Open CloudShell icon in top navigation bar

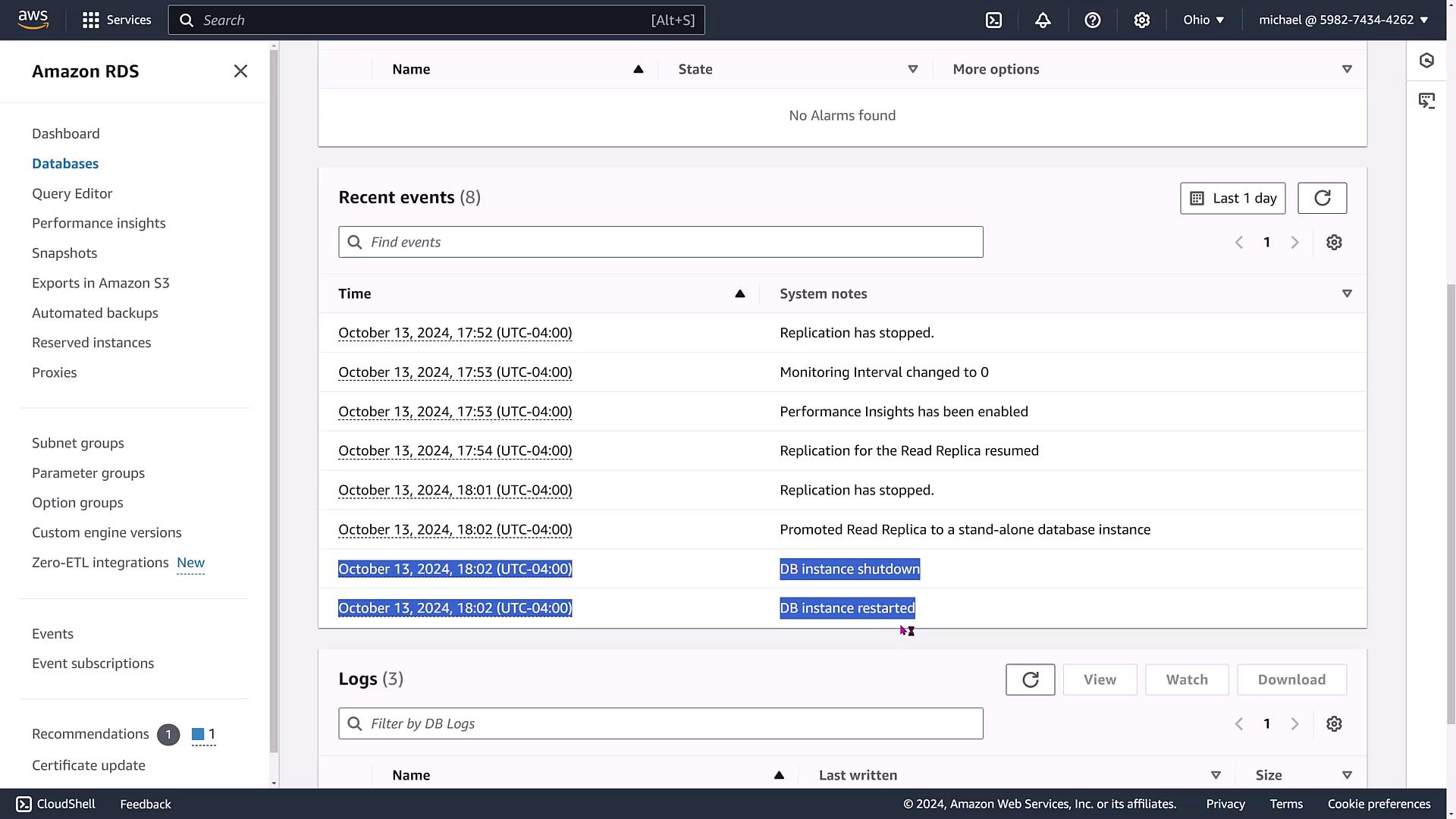pyautogui.click(x=993, y=20)
